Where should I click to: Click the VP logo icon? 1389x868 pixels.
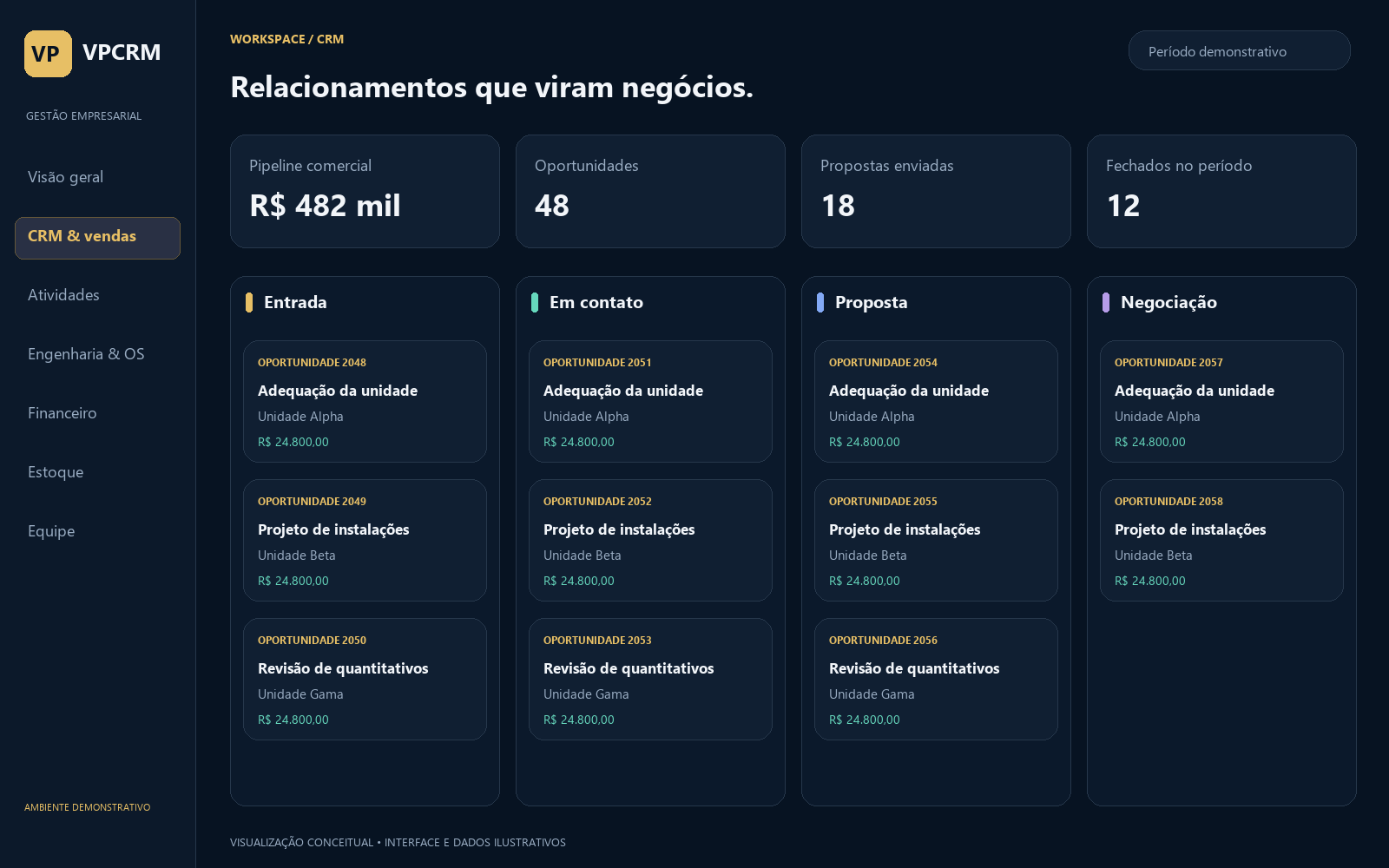[48, 54]
